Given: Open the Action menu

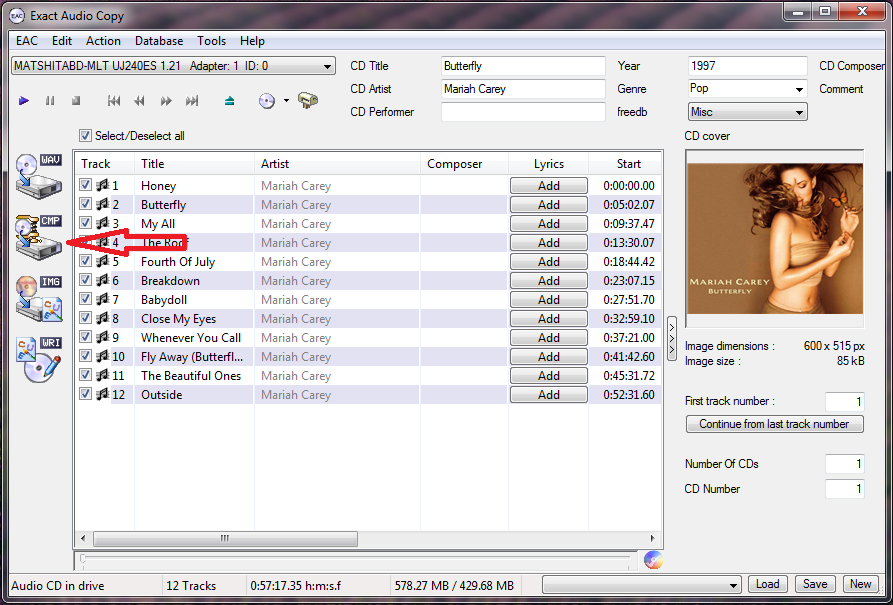Looking at the screenshot, I should [x=103, y=41].
